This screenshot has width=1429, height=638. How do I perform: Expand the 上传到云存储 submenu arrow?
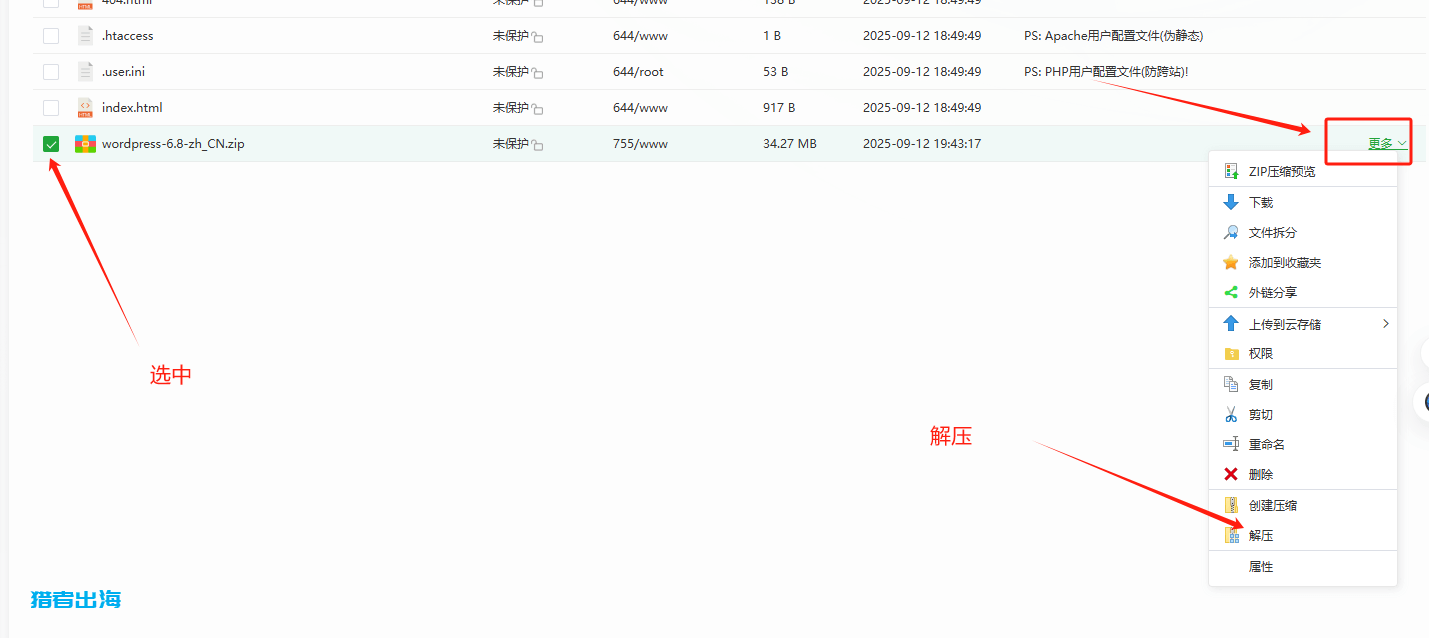(x=1385, y=324)
